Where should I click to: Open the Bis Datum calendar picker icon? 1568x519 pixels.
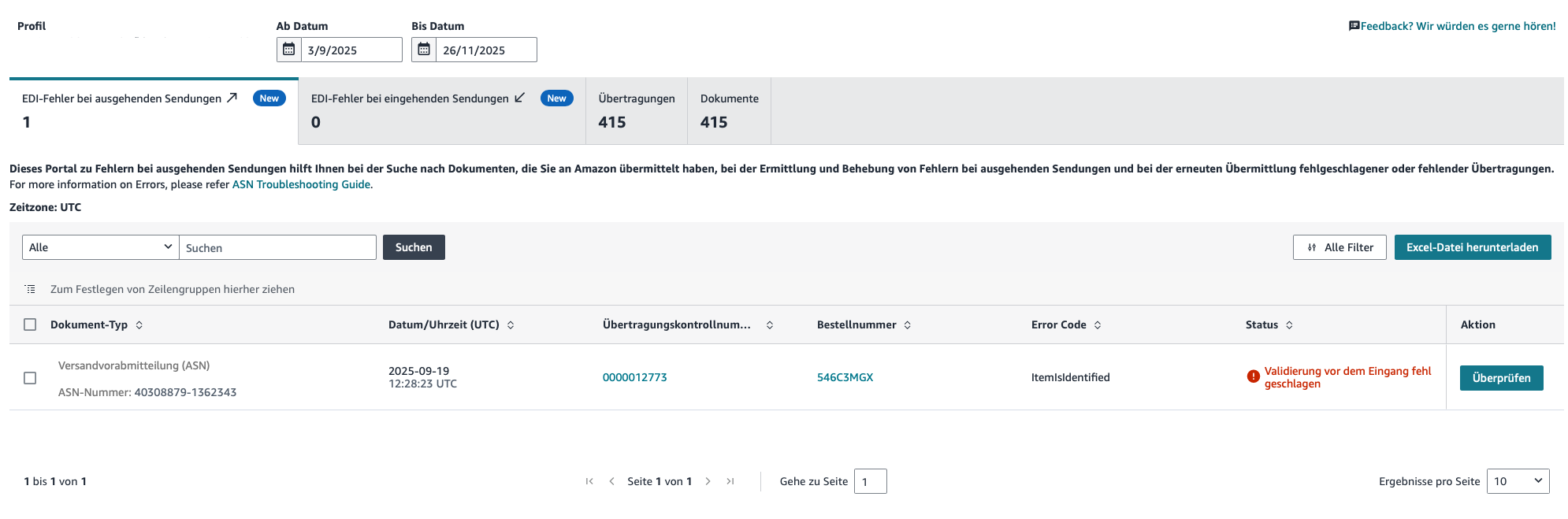click(424, 50)
